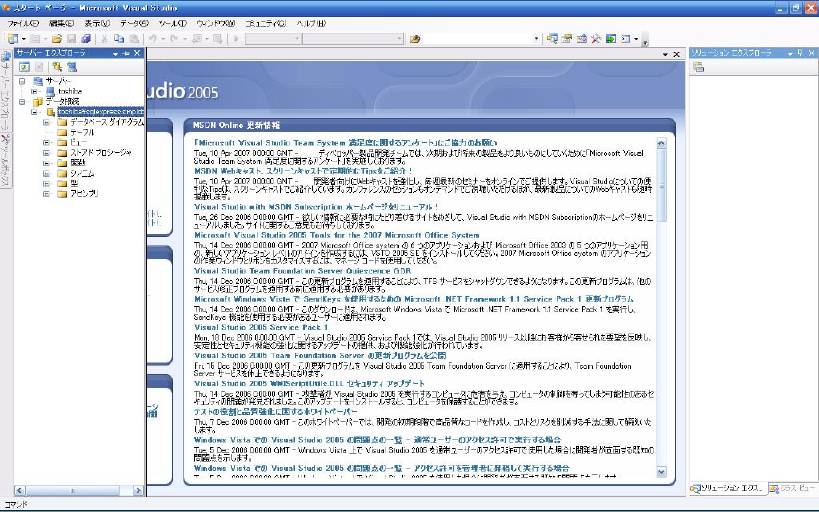Viewport: 819px width, 512px height.
Task: Open the Start Page active files dropdown
Action: pyautogui.click(x=665, y=54)
